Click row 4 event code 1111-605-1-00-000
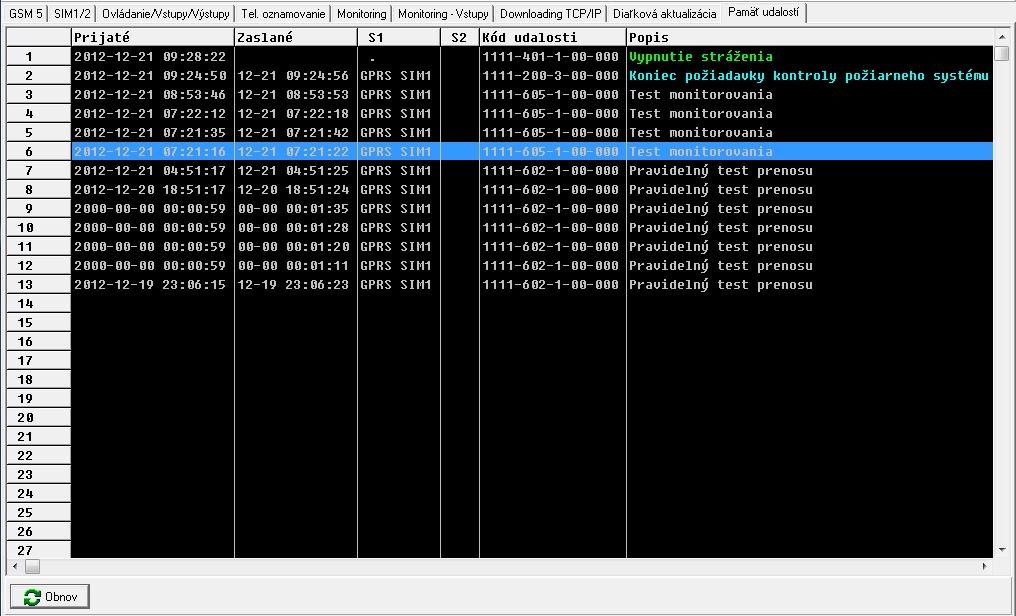The image size is (1016, 616). pos(550,113)
